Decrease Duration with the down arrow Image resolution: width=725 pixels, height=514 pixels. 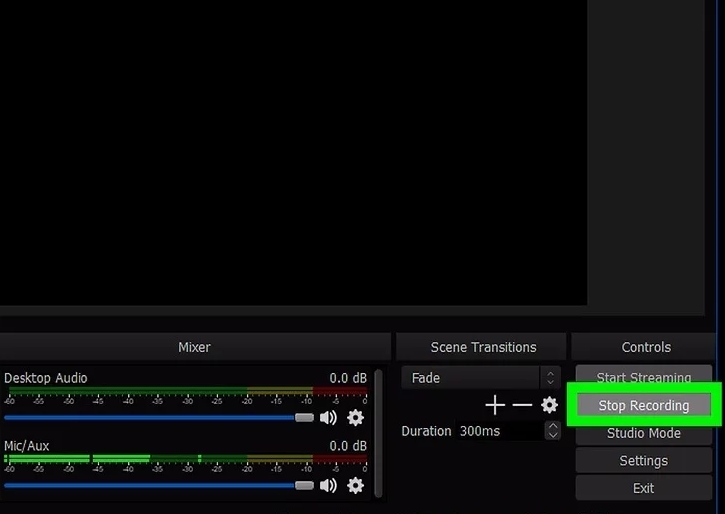[553, 435]
